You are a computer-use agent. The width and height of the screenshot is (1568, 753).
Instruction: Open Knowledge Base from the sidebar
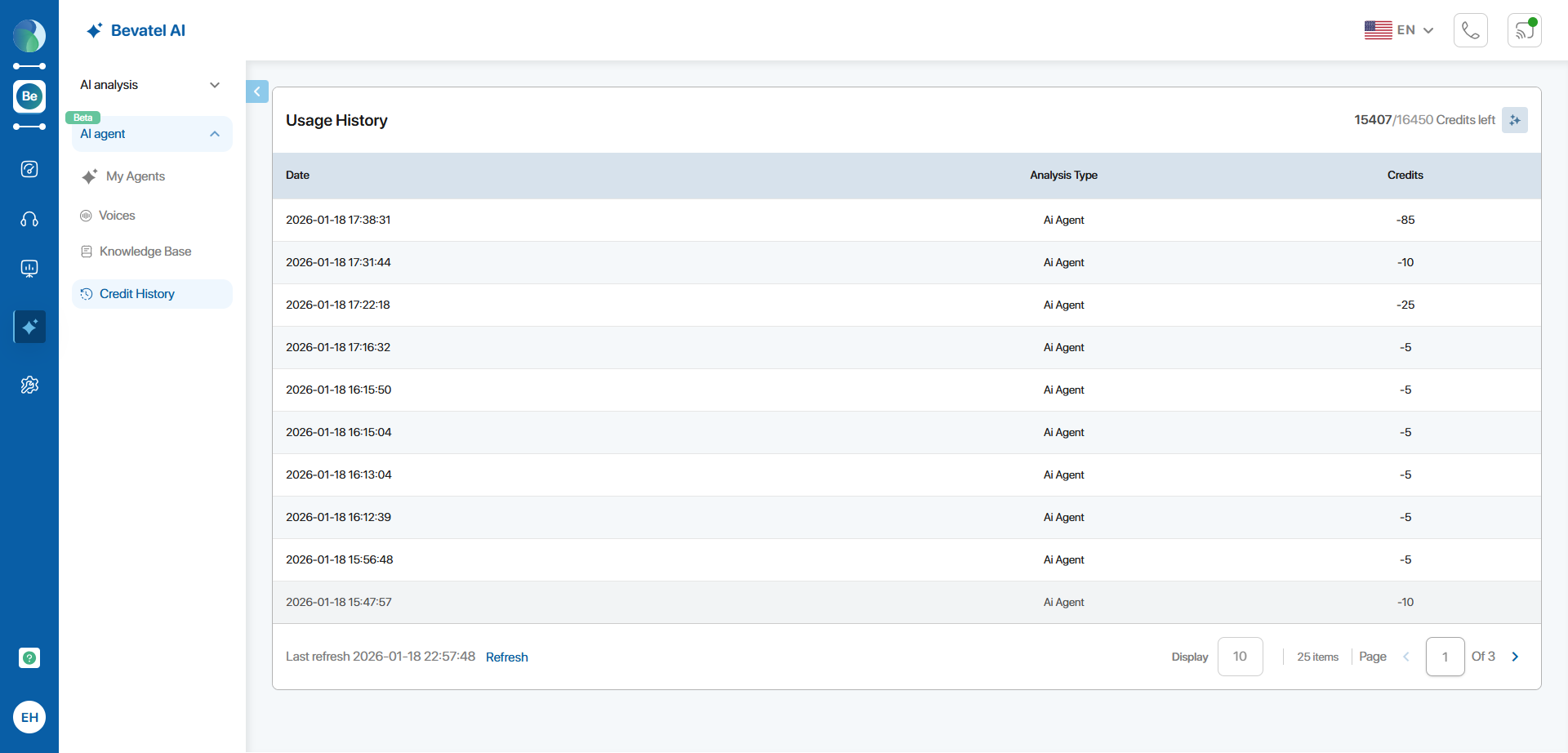tap(145, 252)
